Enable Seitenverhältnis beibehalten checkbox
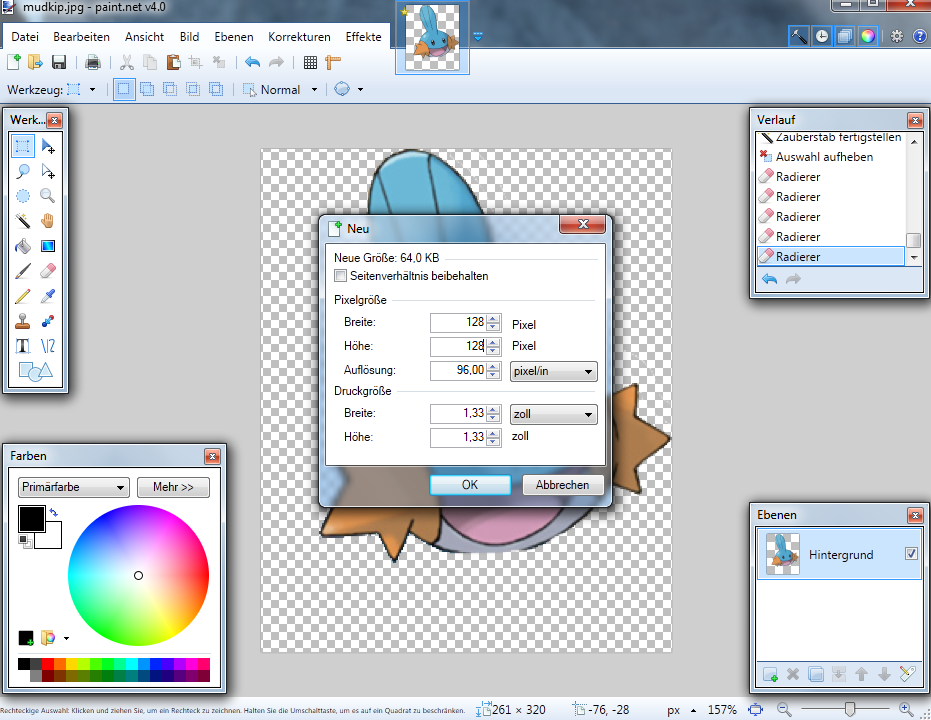931x720 pixels. pos(341,276)
